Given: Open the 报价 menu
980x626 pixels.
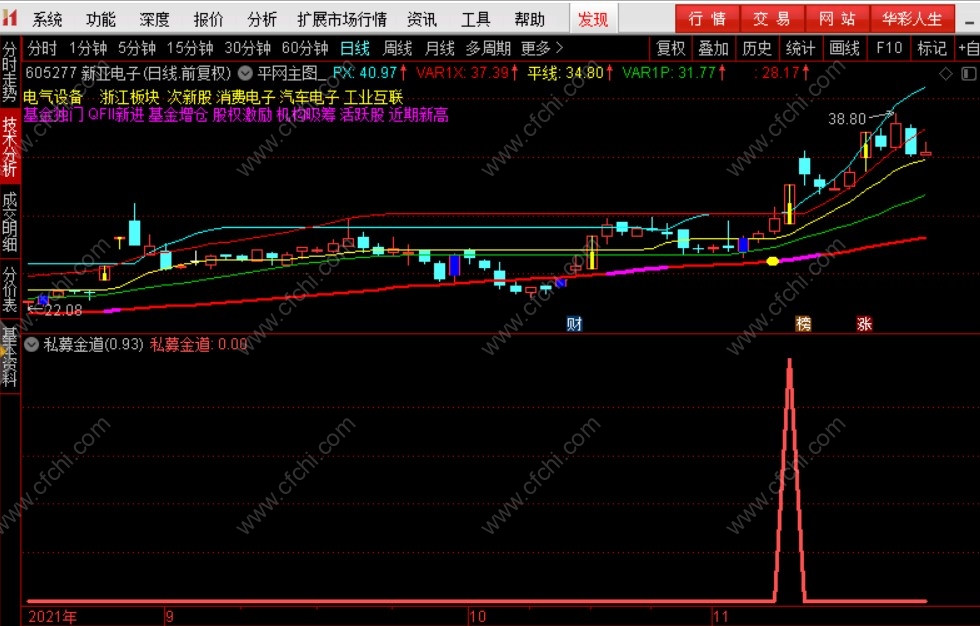Looking at the screenshot, I should coord(209,19).
